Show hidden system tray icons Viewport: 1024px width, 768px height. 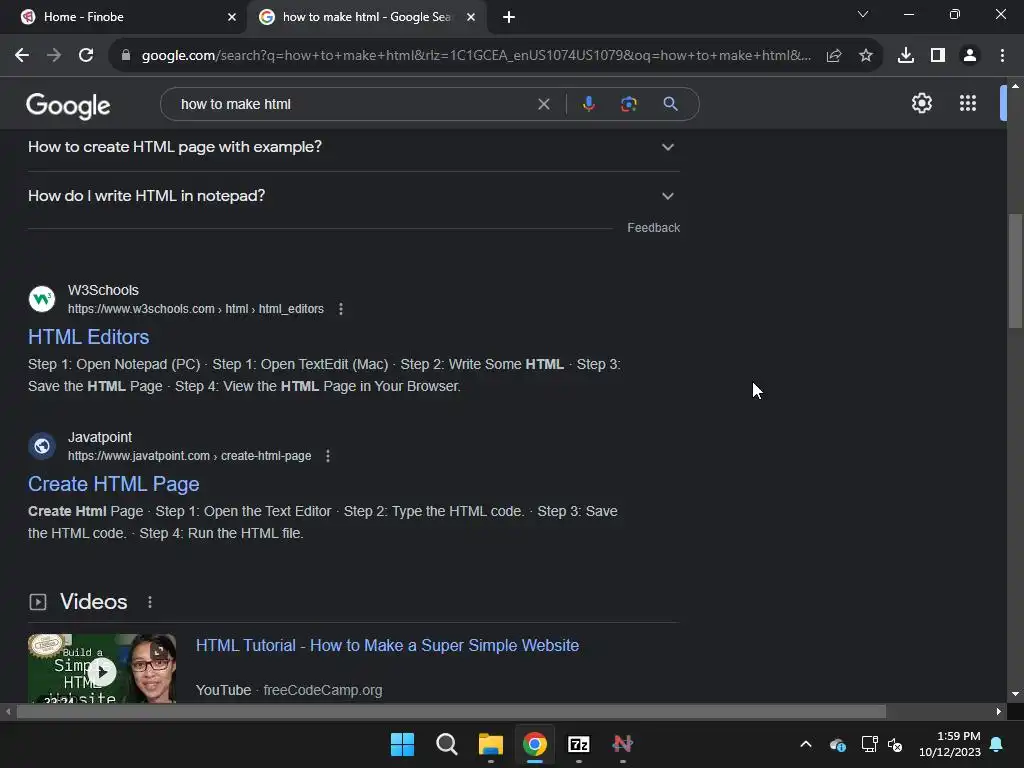[806, 744]
